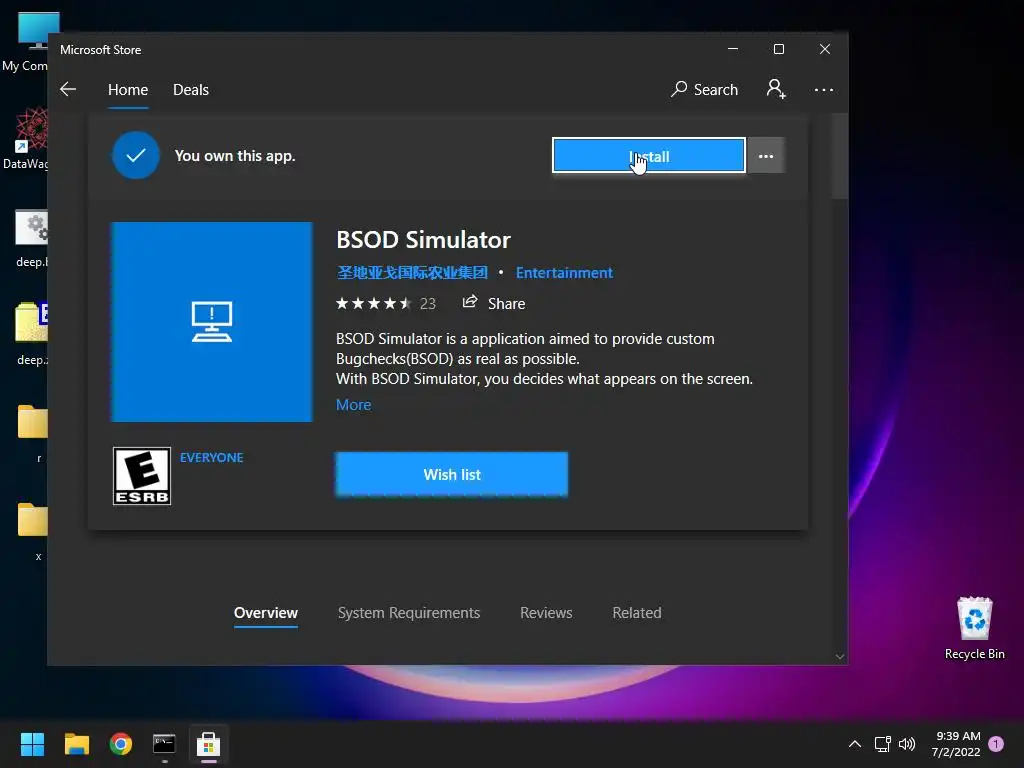Open the network status tray icon
Screen dimensions: 1024x768
882,744
